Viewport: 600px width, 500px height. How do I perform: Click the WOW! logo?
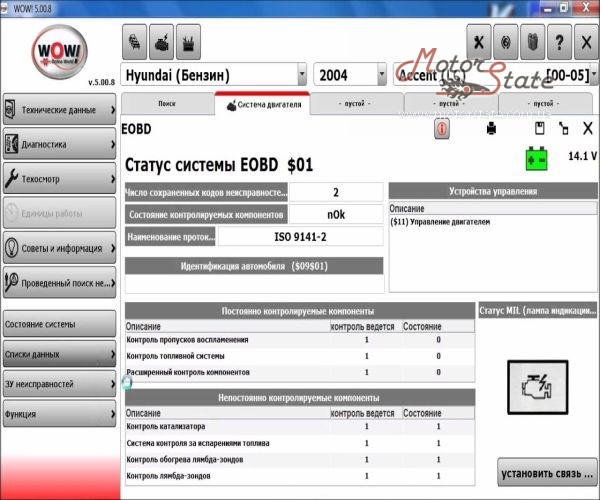(x=60, y=51)
